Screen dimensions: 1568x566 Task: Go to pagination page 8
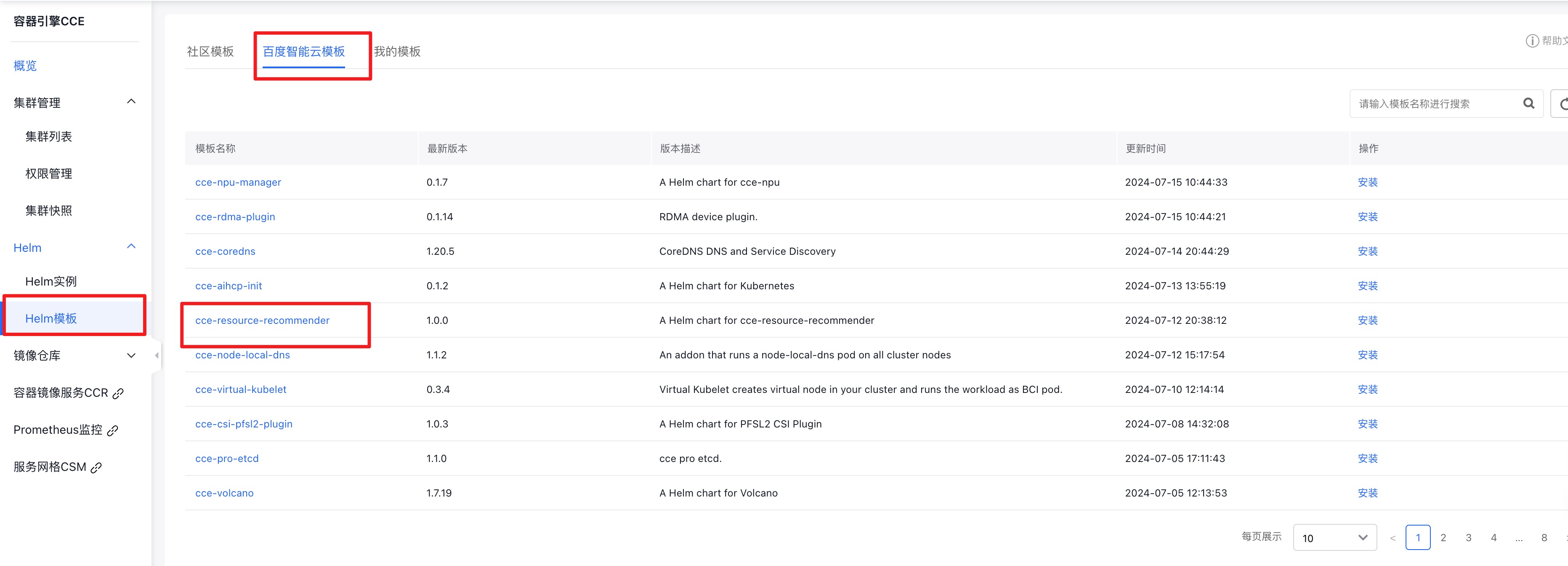(1544, 537)
